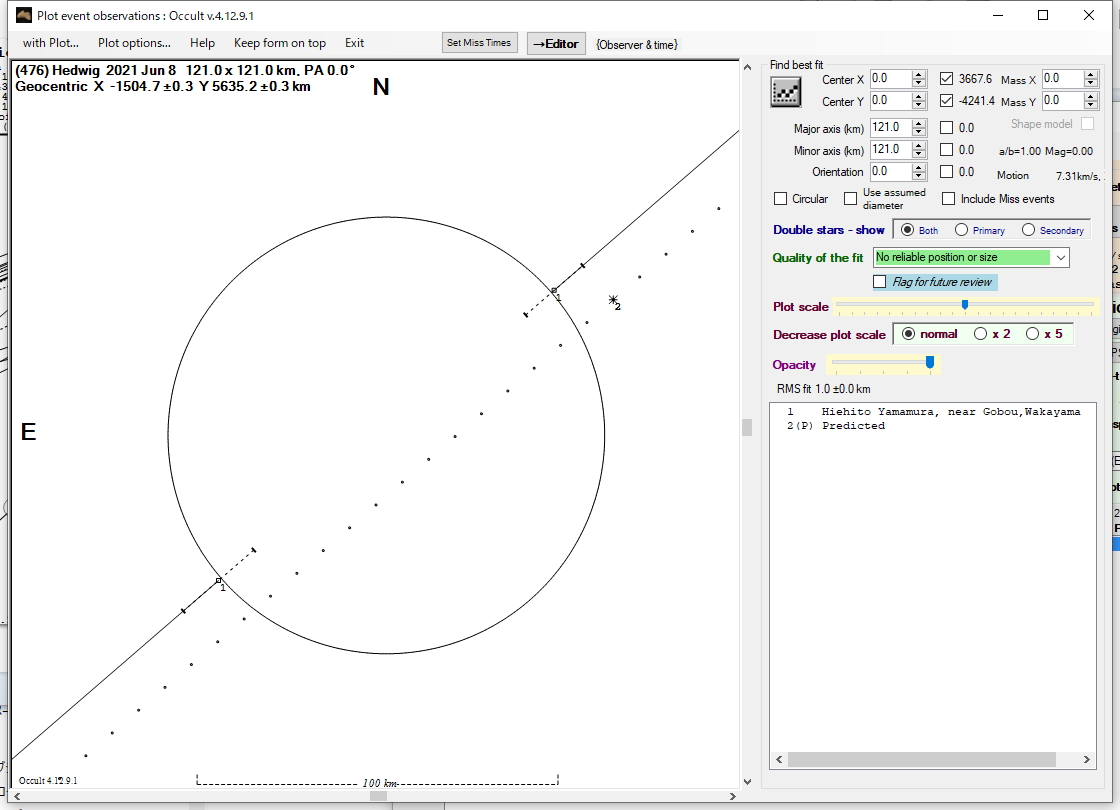Screen dimensions: 1120x810
Task: Open the with Plot... menu
Action: tap(50, 43)
